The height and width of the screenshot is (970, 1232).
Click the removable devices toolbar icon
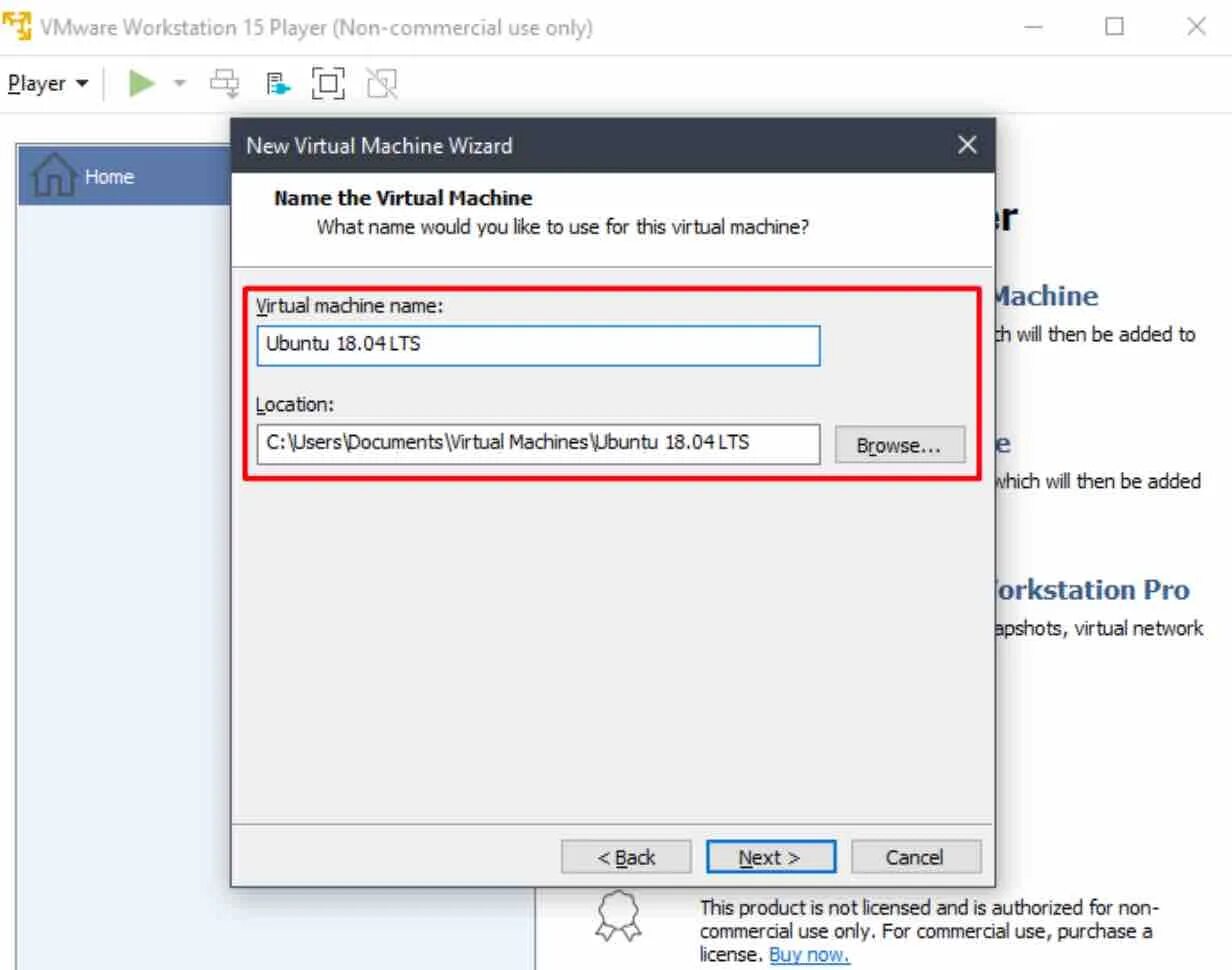click(277, 84)
